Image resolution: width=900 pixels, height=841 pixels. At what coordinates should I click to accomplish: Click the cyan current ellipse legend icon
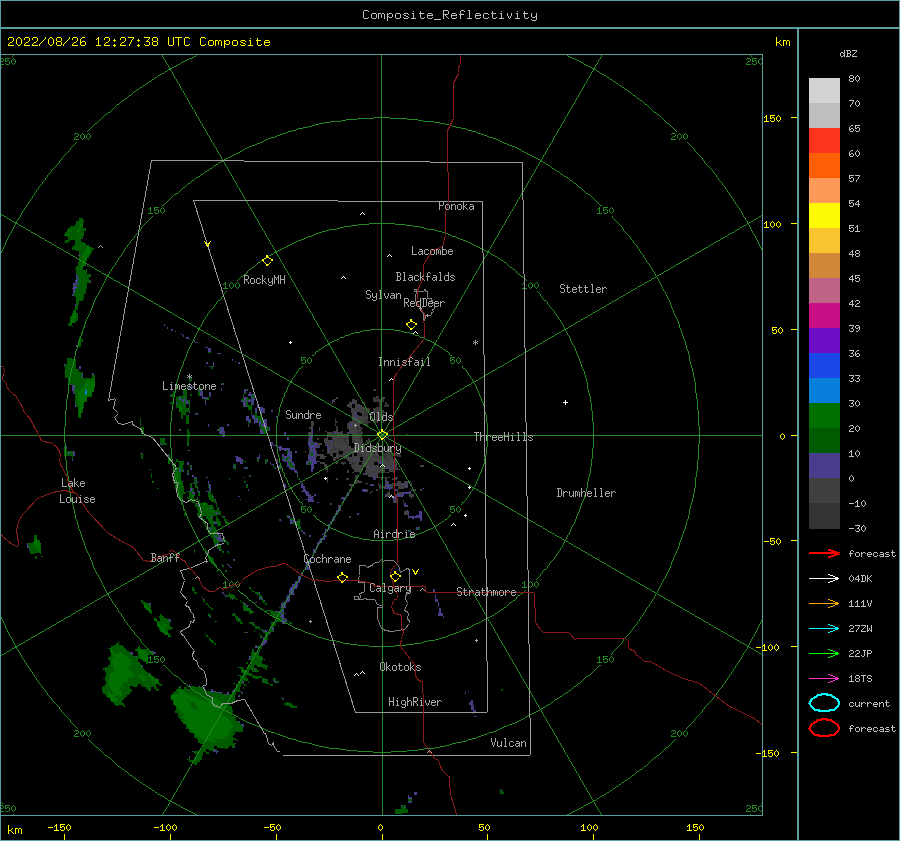pos(824,703)
